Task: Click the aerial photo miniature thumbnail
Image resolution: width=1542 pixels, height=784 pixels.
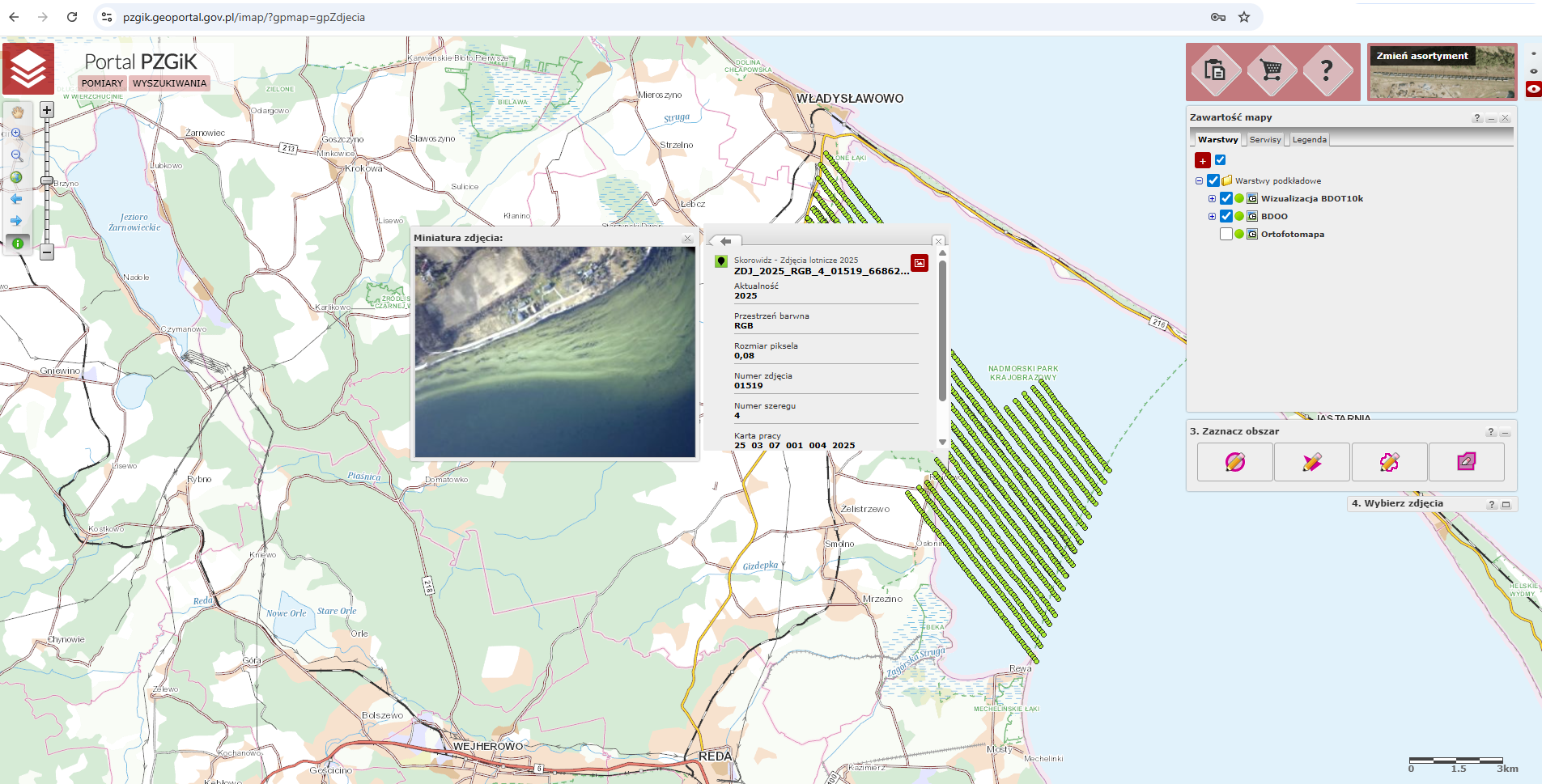Action: coord(554,352)
